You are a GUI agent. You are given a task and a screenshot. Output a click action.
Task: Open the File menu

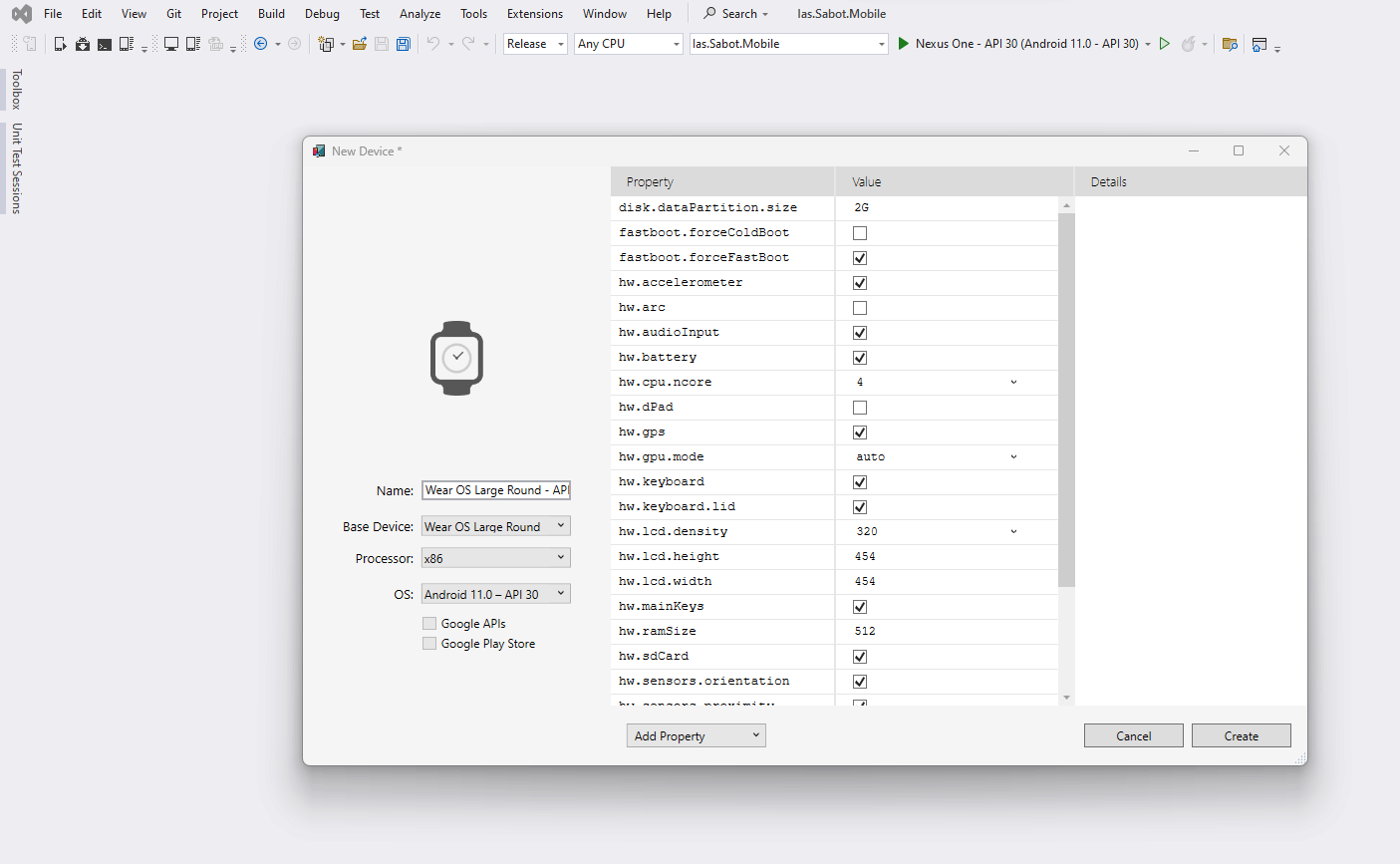[x=53, y=14]
